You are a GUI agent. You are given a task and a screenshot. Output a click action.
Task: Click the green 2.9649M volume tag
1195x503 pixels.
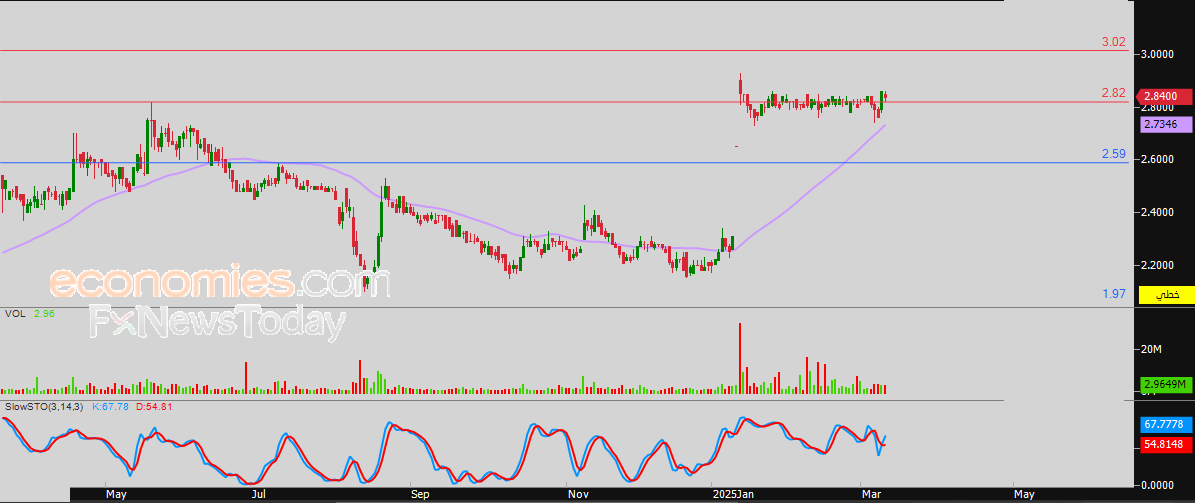point(1166,383)
